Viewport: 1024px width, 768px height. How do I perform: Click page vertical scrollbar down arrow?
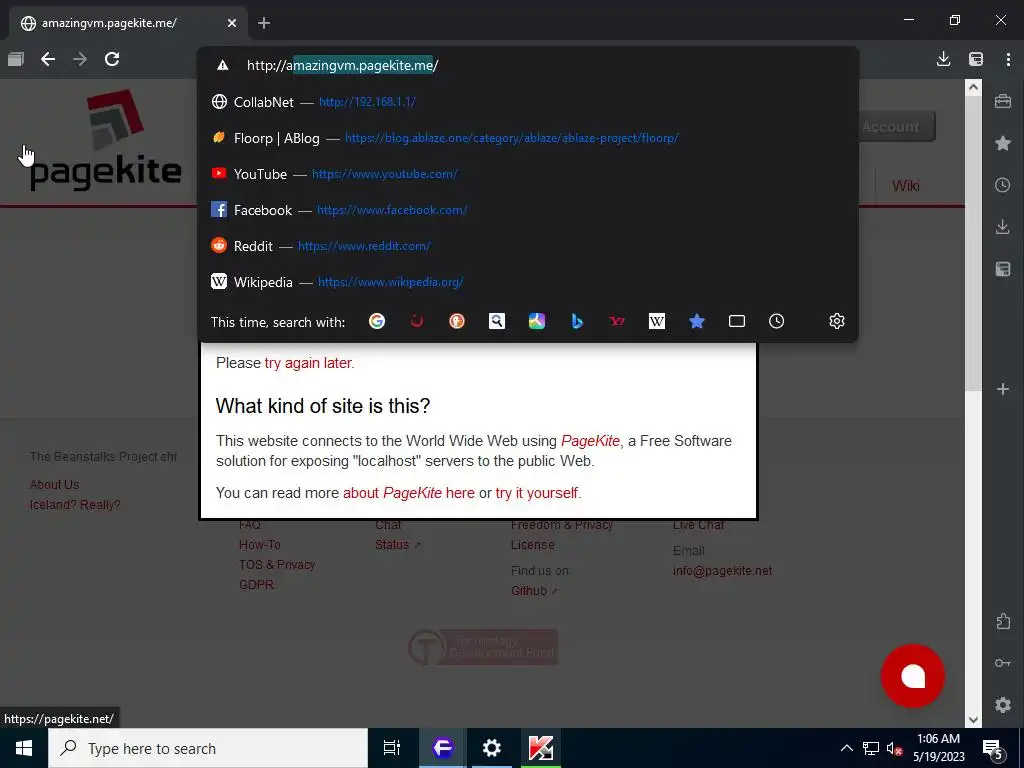click(x=973, y=720)
